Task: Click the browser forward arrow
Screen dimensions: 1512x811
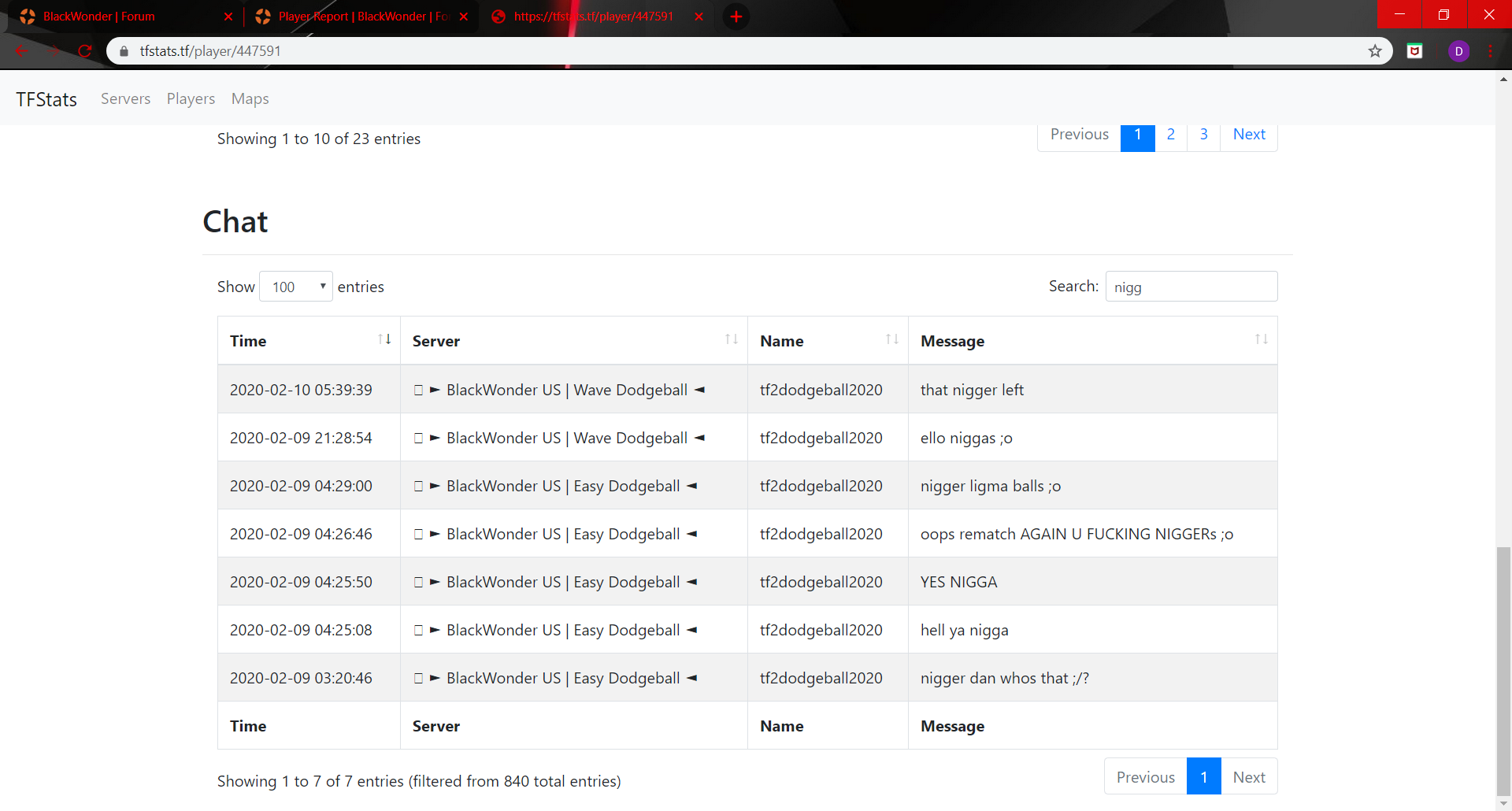Action: pos(53,51)
